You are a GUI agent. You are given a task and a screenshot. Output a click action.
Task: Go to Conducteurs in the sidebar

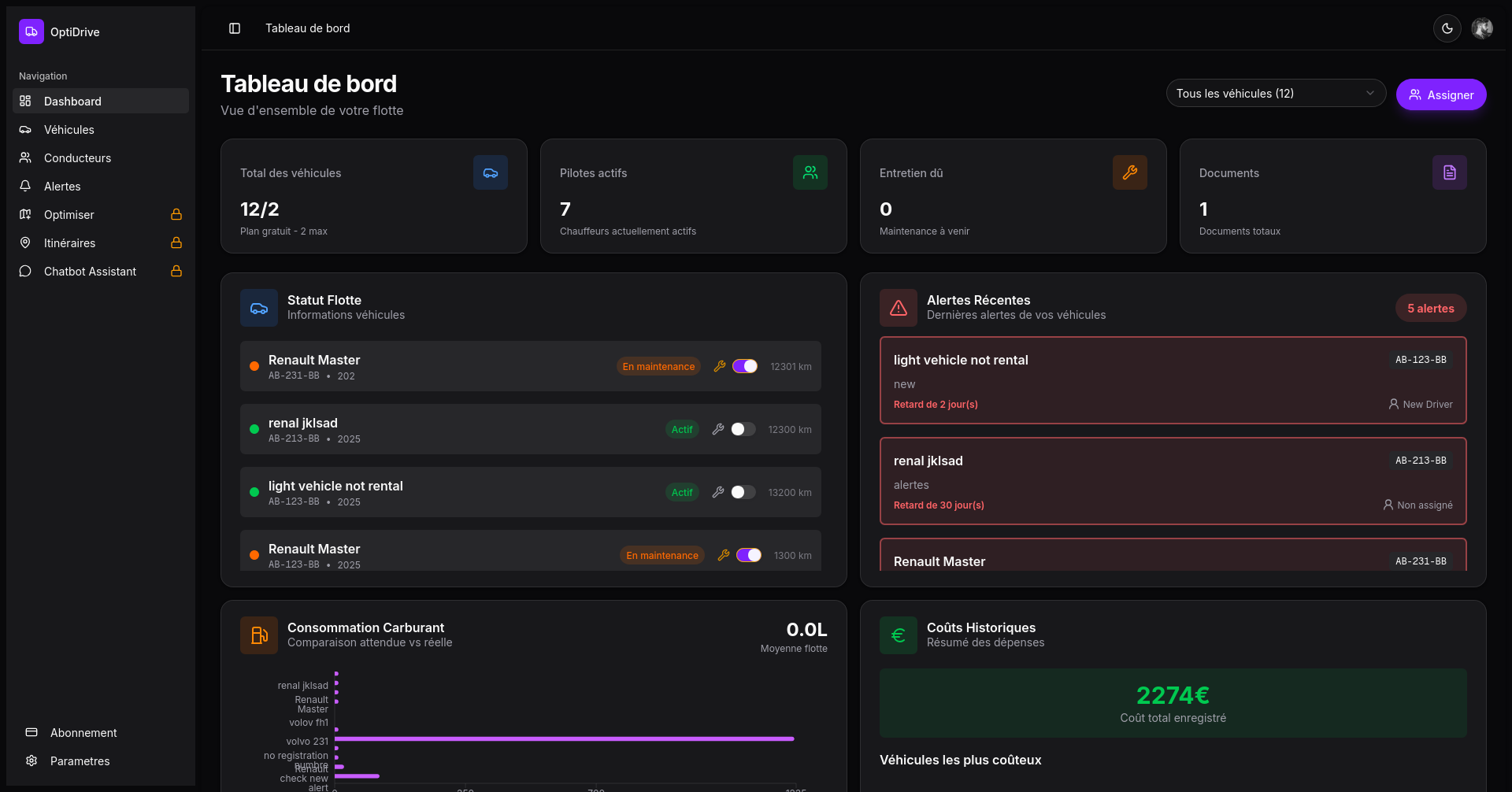(77, 158)
